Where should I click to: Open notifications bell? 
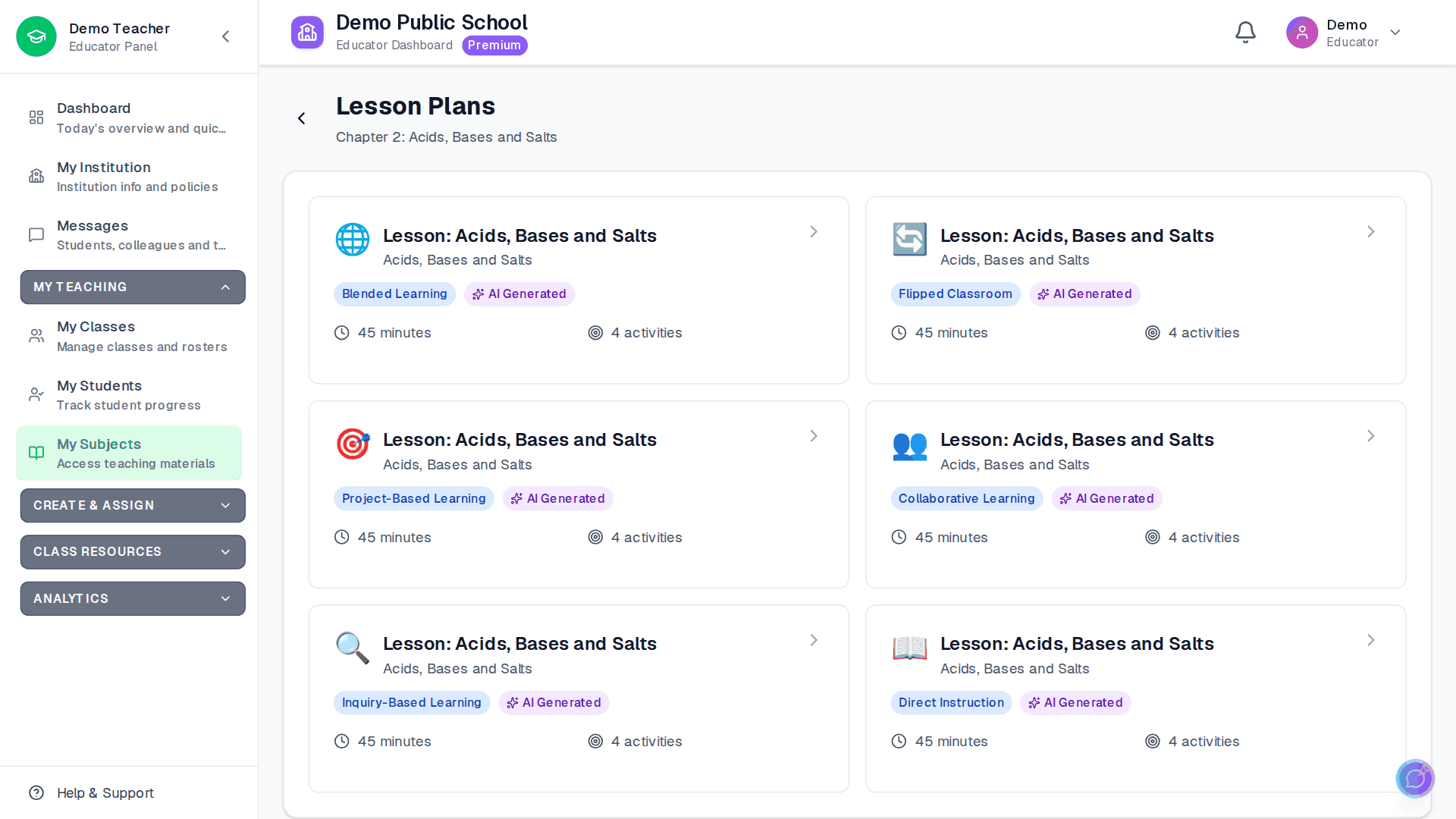tap(1245, 33)
